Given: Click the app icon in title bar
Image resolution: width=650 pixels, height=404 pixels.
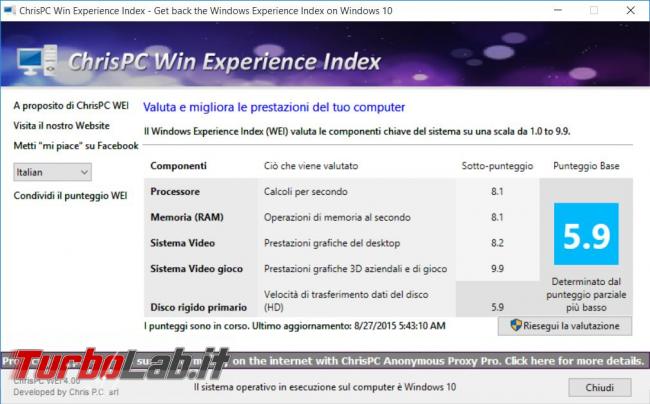Looking at the screenshot, I should (x=9, y=10).
